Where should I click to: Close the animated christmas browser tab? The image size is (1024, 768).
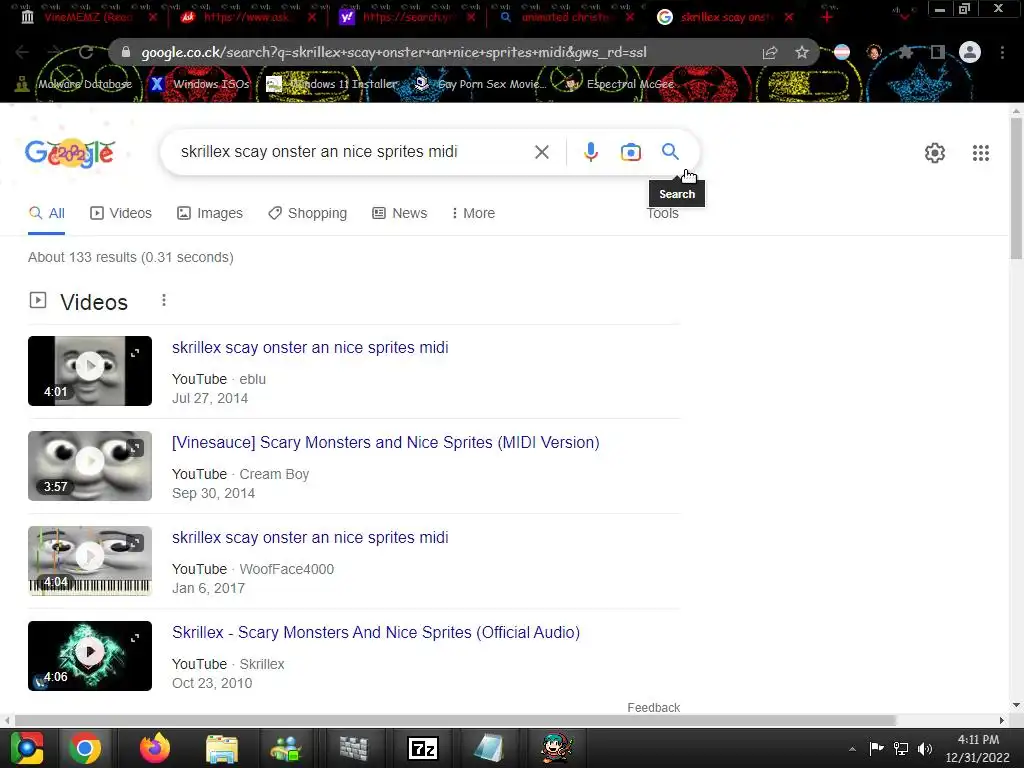tap(630, 17)
